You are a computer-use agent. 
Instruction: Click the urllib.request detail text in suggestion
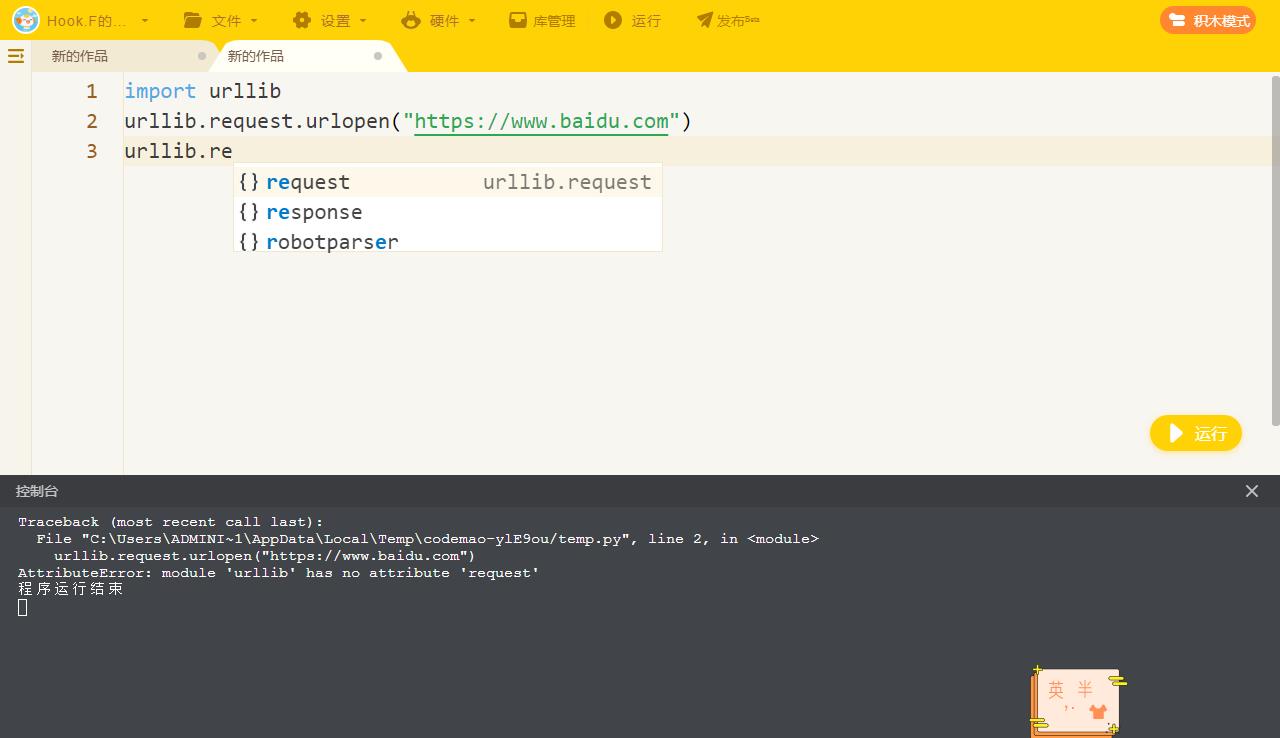[x=567, y=182]
